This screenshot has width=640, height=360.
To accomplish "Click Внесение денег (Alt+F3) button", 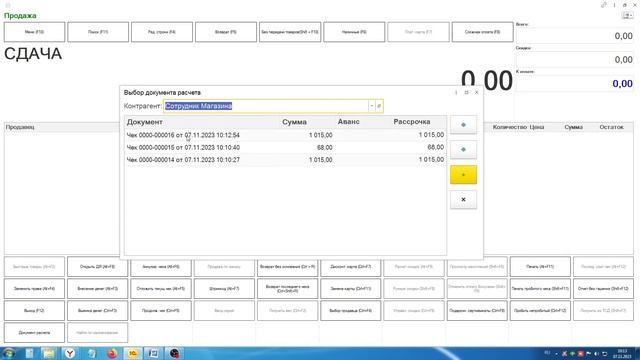I will [98, 289].
